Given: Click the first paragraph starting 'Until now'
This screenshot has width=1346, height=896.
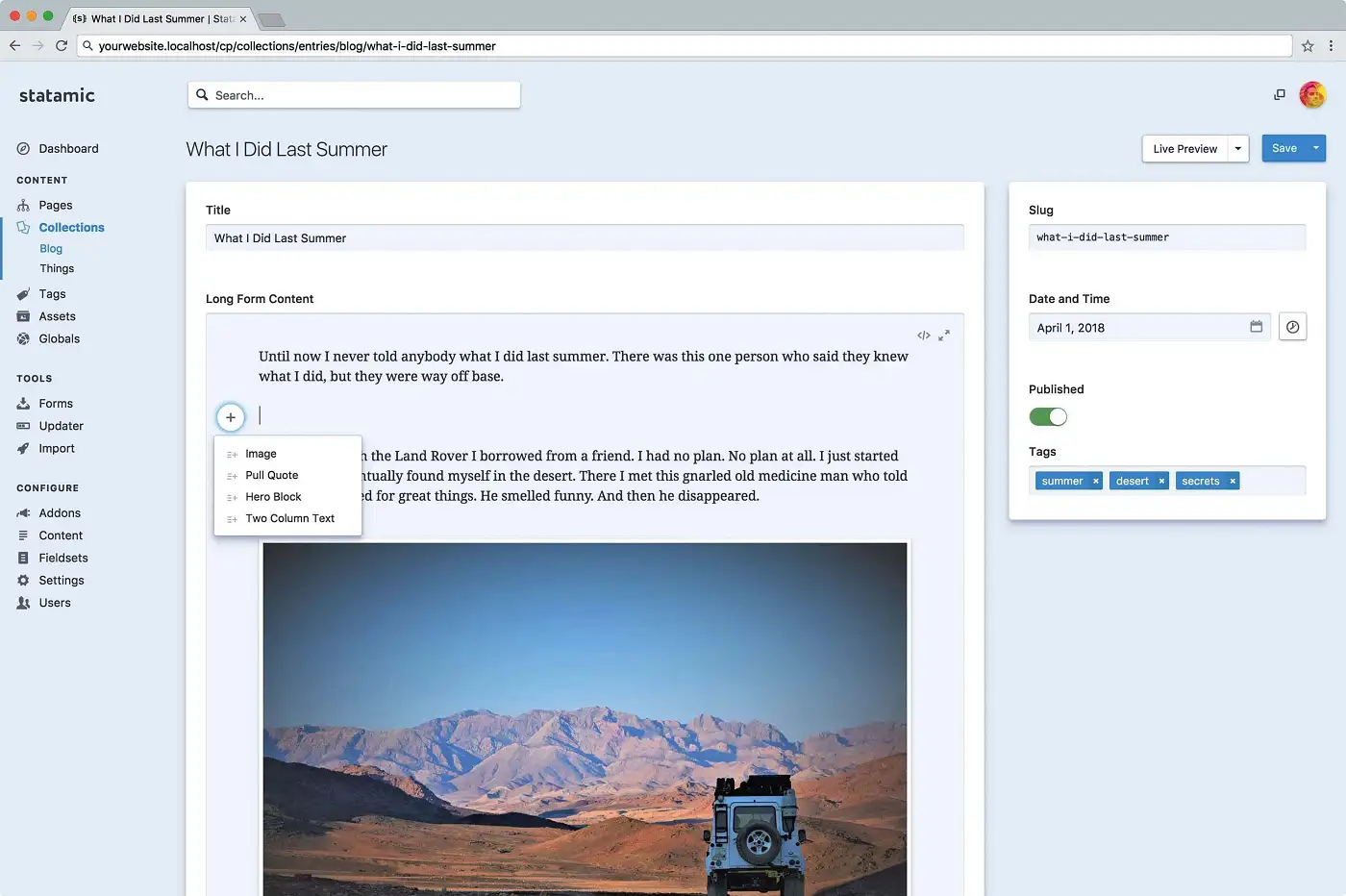Looking at the screenshot, I should (584, 366).
